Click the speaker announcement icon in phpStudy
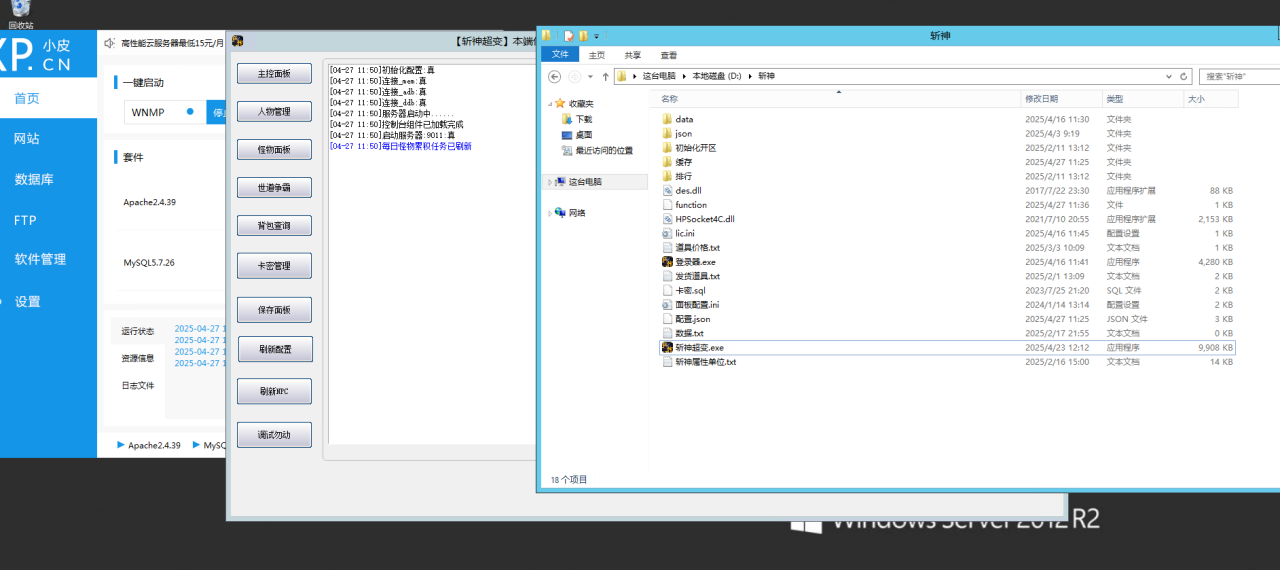The height and width of the screenshot is (570, 1280). coord(109,43)
